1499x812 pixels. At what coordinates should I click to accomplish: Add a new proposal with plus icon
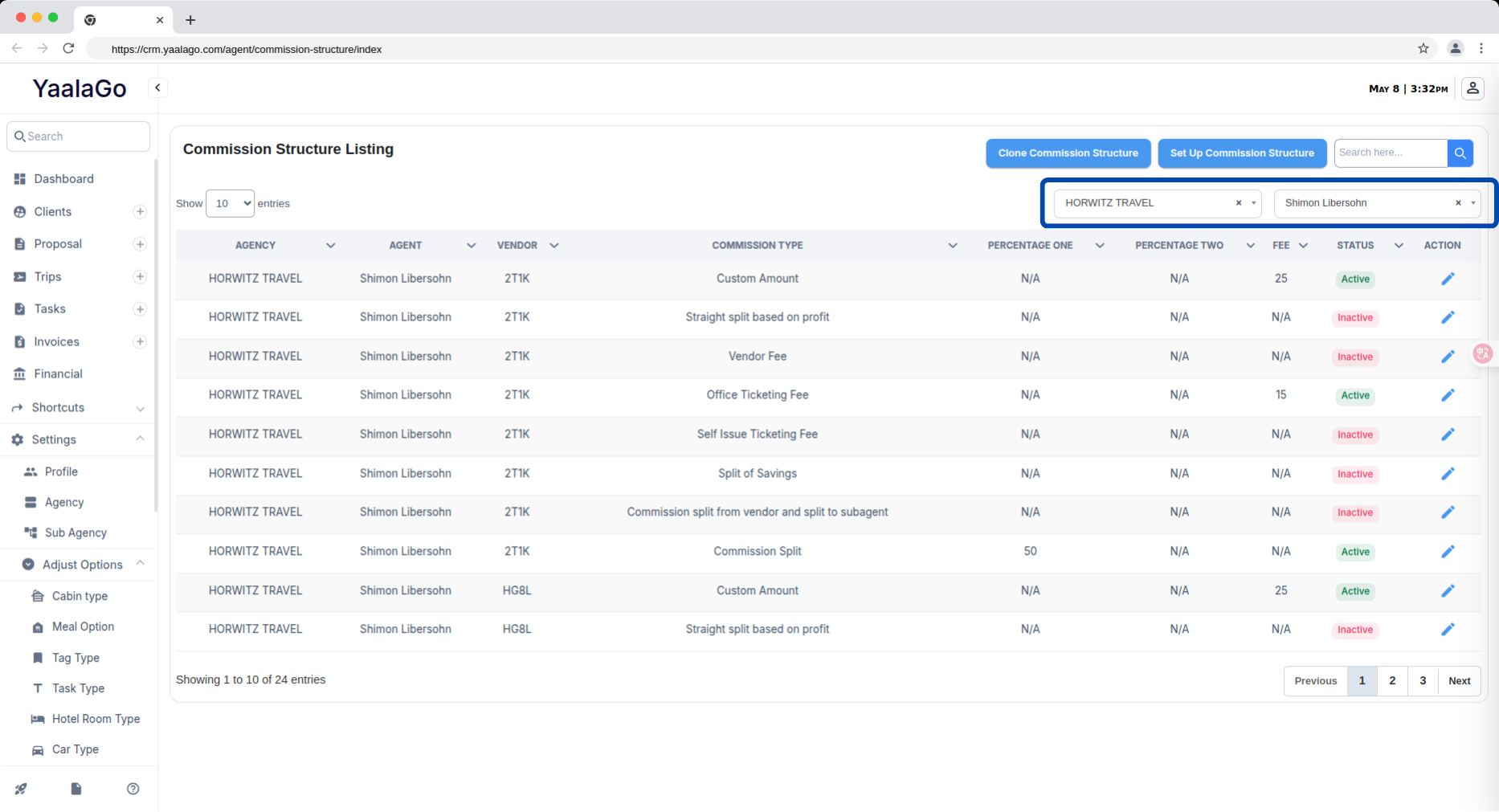pyautogui.click(x=140, y=244)
